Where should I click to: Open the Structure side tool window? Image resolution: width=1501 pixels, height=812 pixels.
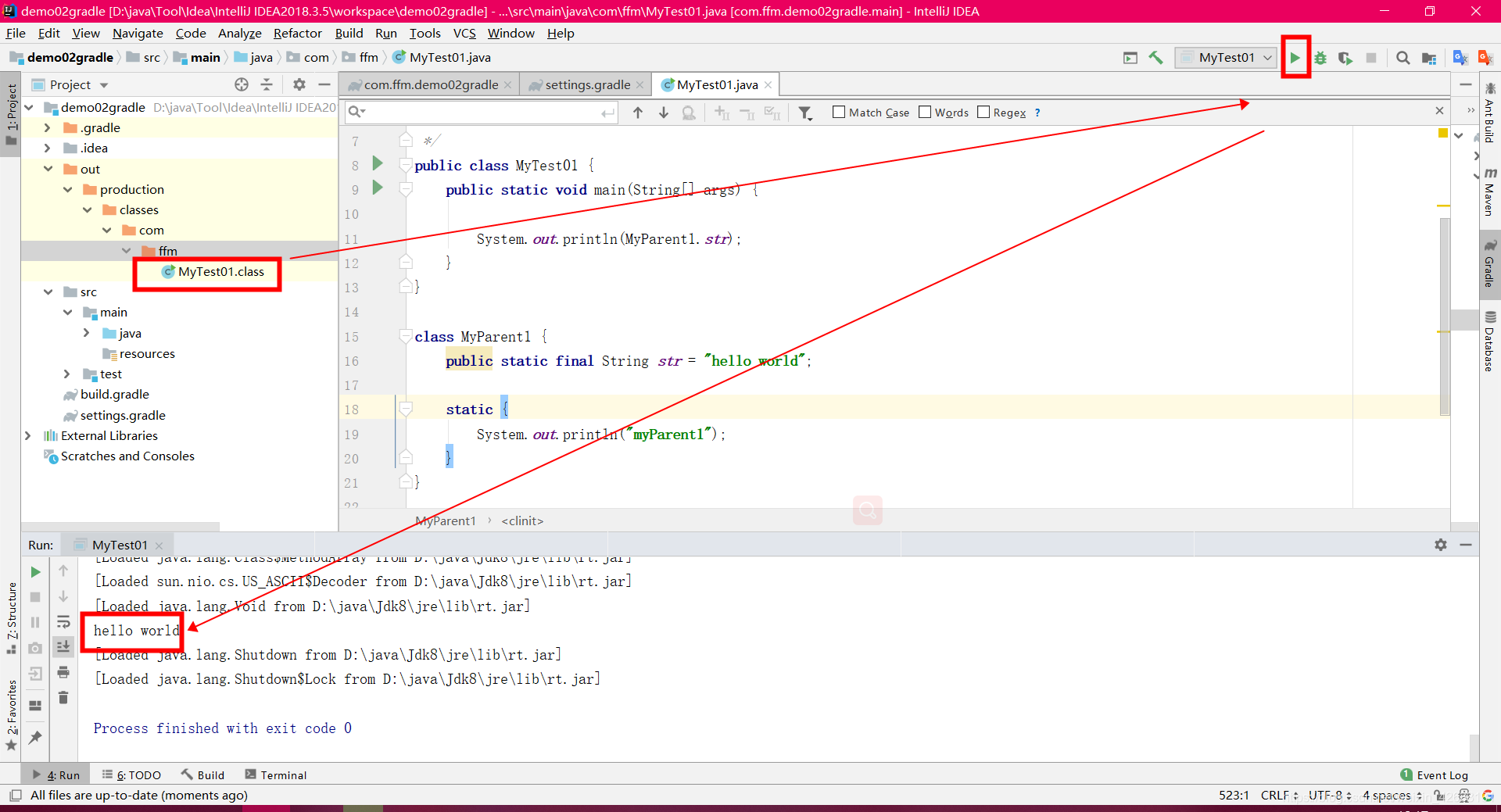[x=11, y=617]
